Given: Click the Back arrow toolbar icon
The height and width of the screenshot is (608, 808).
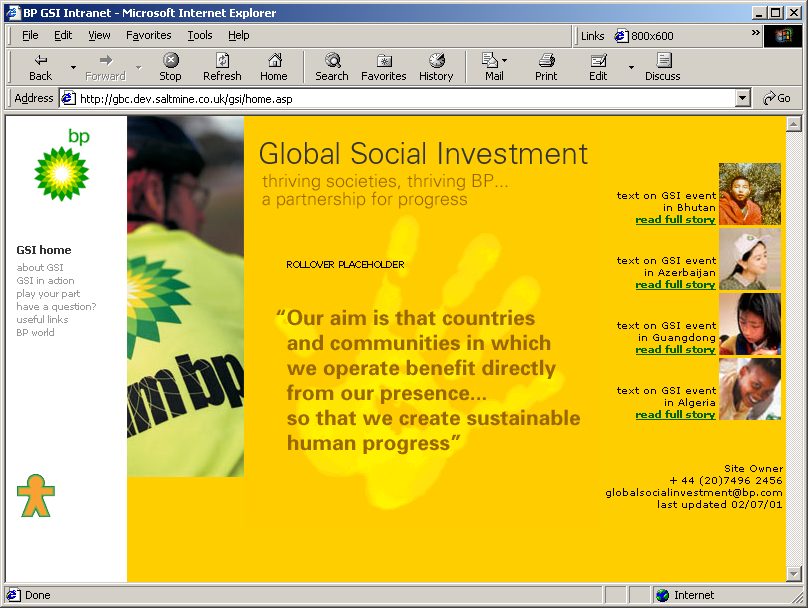Looking at the screenshot, I should pos(40,61).
